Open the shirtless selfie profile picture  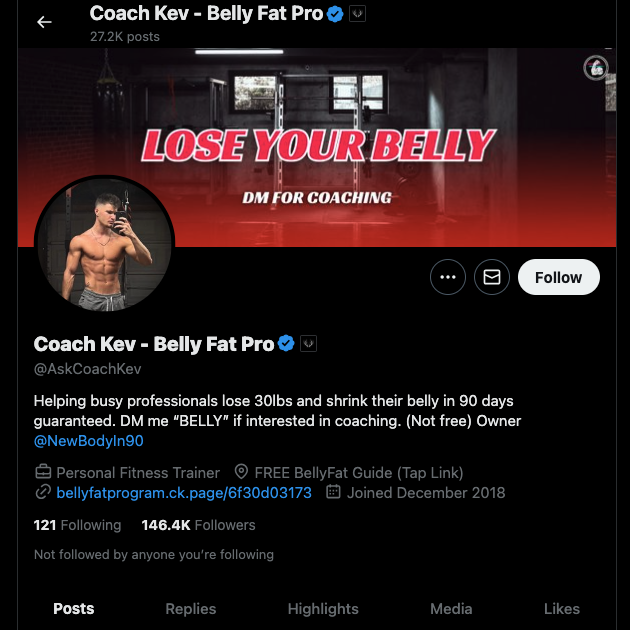104,245
